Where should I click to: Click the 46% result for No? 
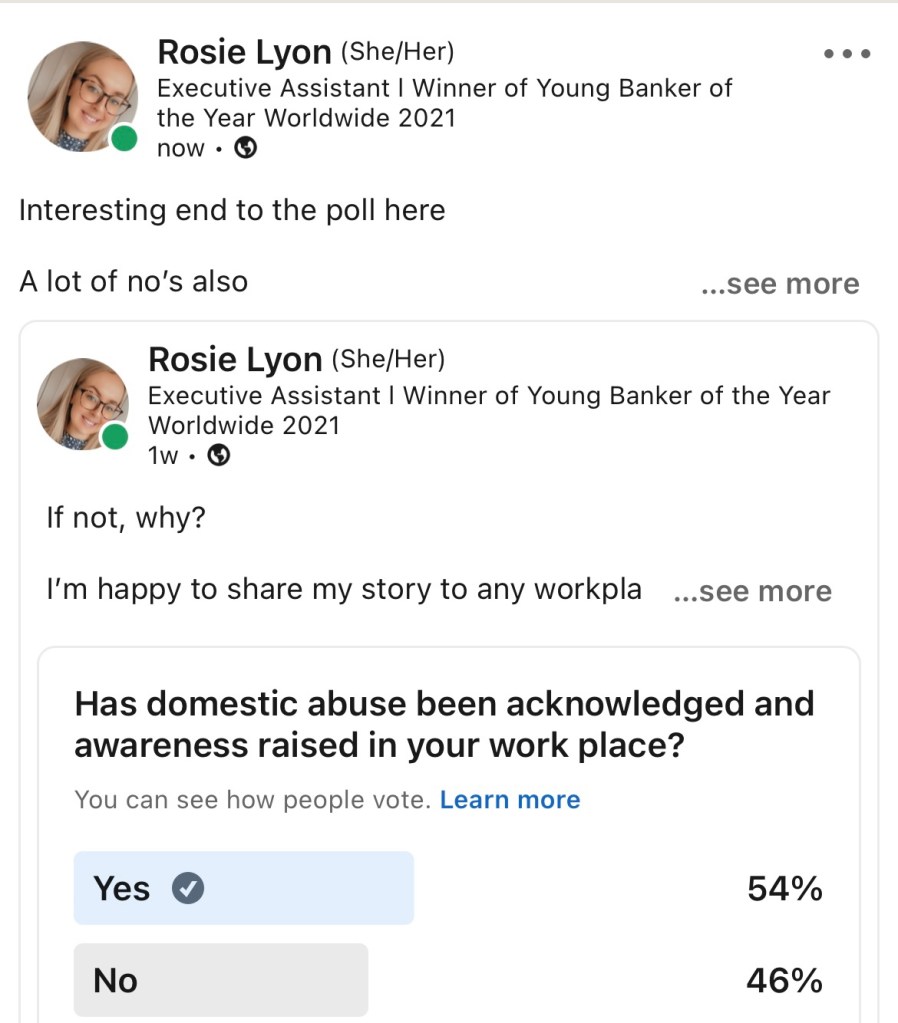(784, 980)
